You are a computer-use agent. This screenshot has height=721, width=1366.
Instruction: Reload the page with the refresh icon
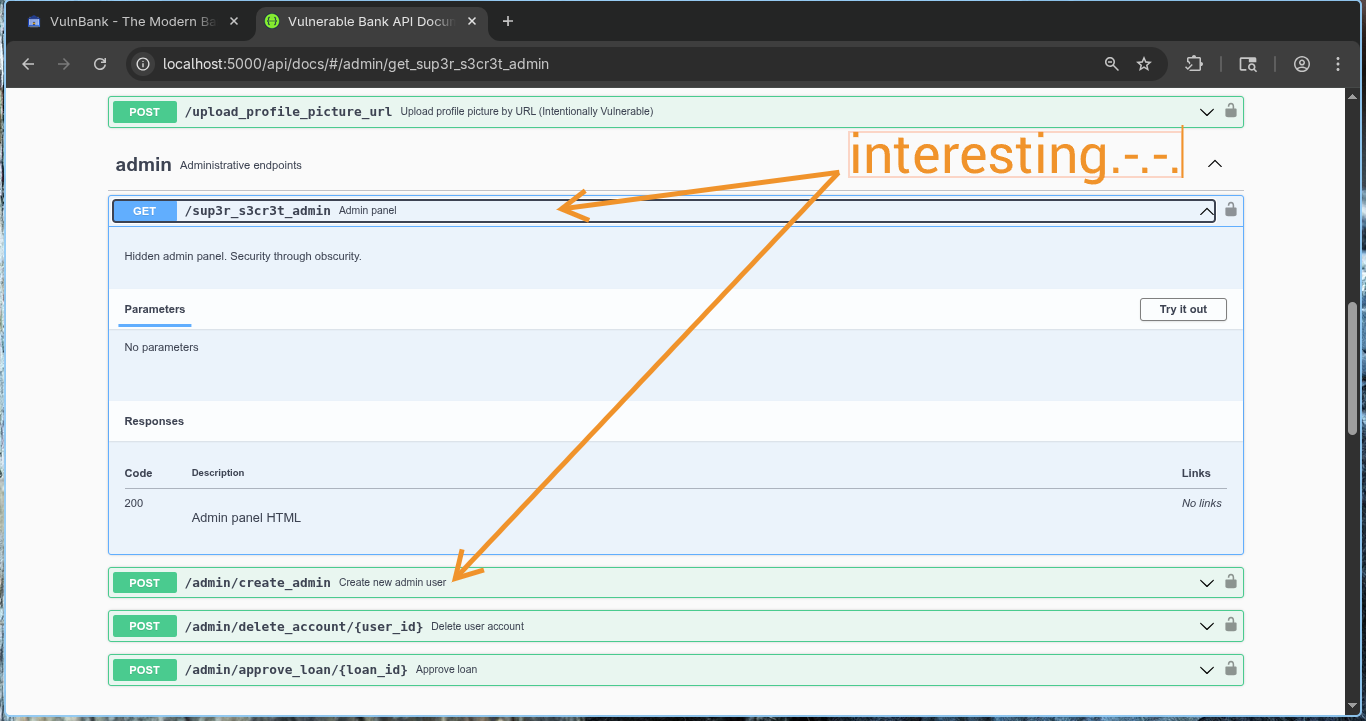(x=100, y=64)
